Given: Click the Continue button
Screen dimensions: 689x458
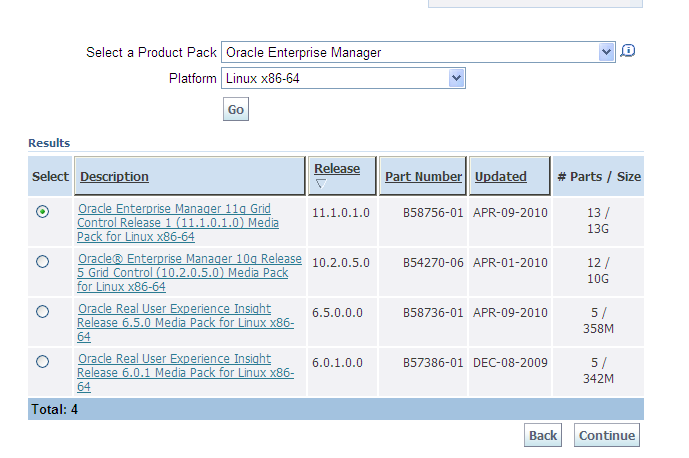Looking at the screenshot, I should pyautogui.click(x=606, y=435).
